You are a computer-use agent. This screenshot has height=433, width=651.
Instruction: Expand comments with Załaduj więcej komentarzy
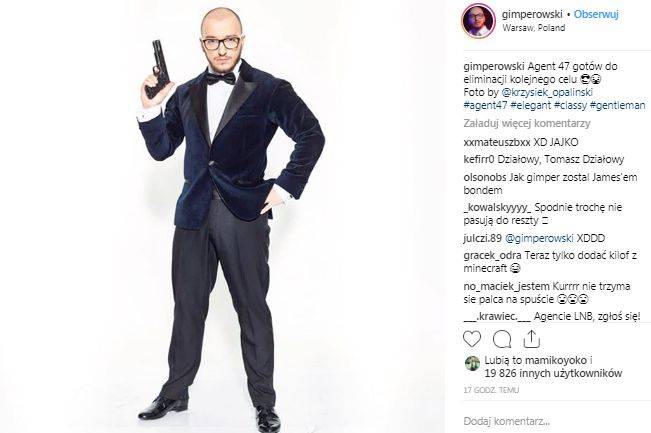coord(527,123)
